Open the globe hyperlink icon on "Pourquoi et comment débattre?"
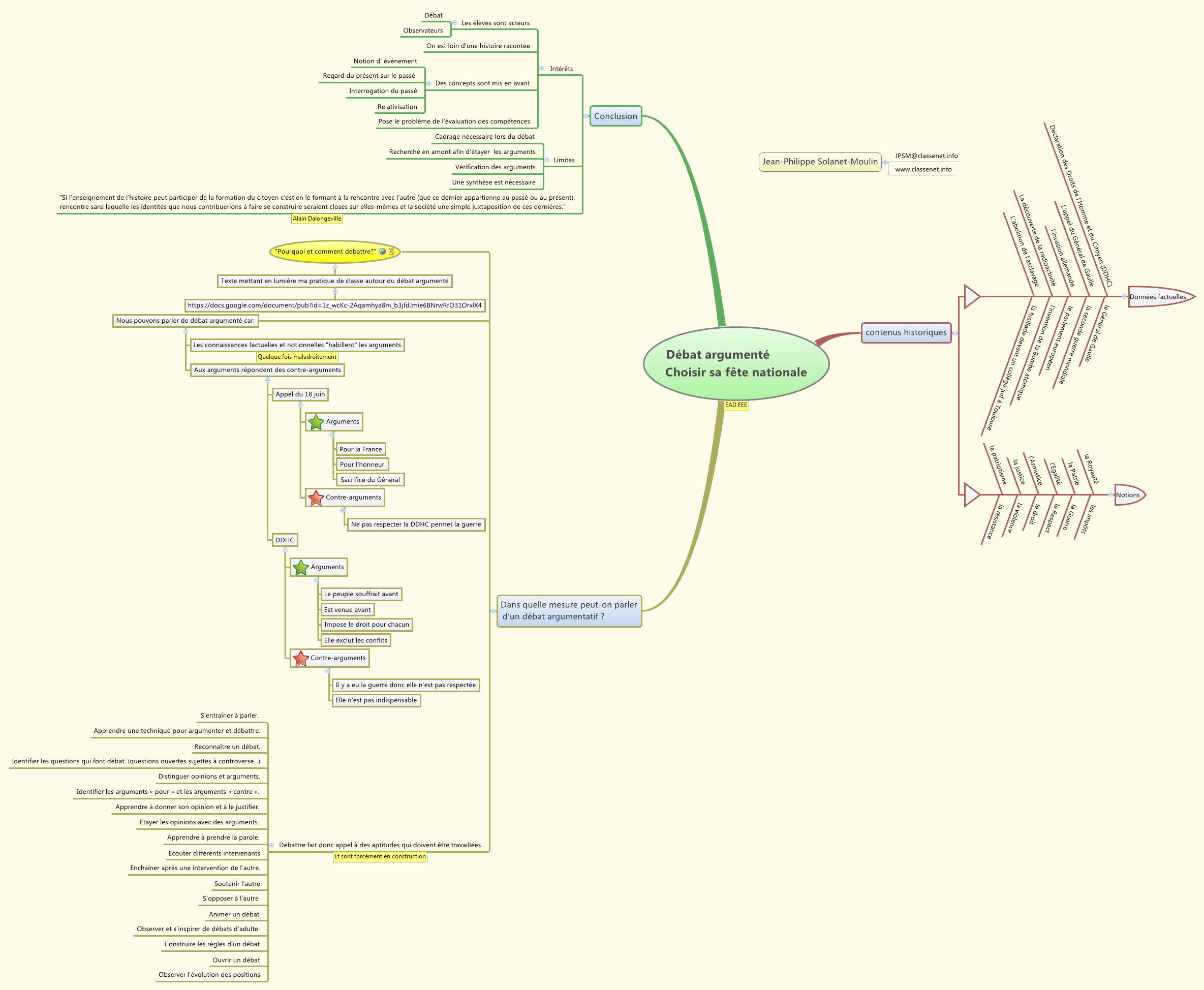 click(x=382, y=252)
